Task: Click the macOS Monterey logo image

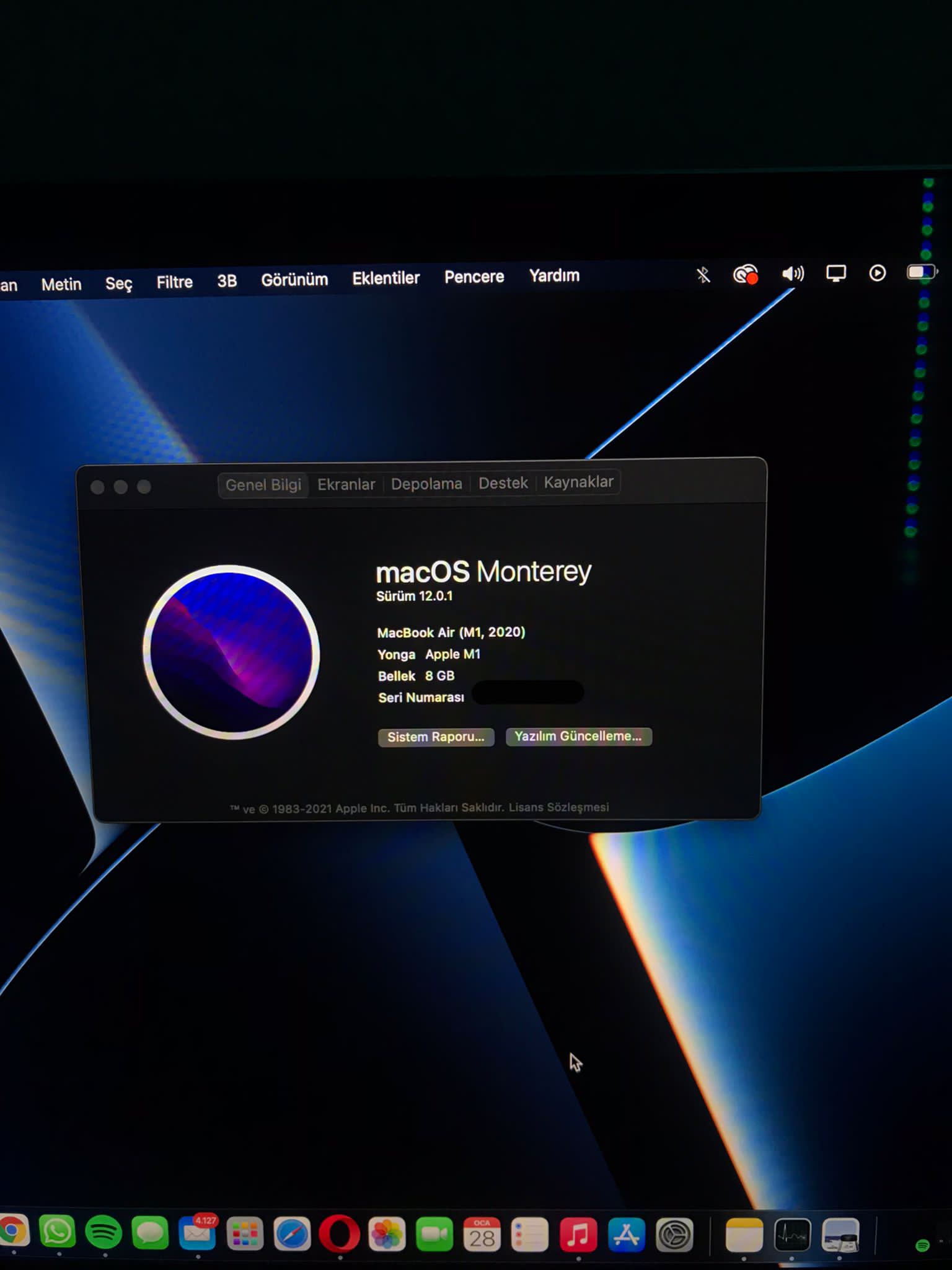Action: pos(232,652)
